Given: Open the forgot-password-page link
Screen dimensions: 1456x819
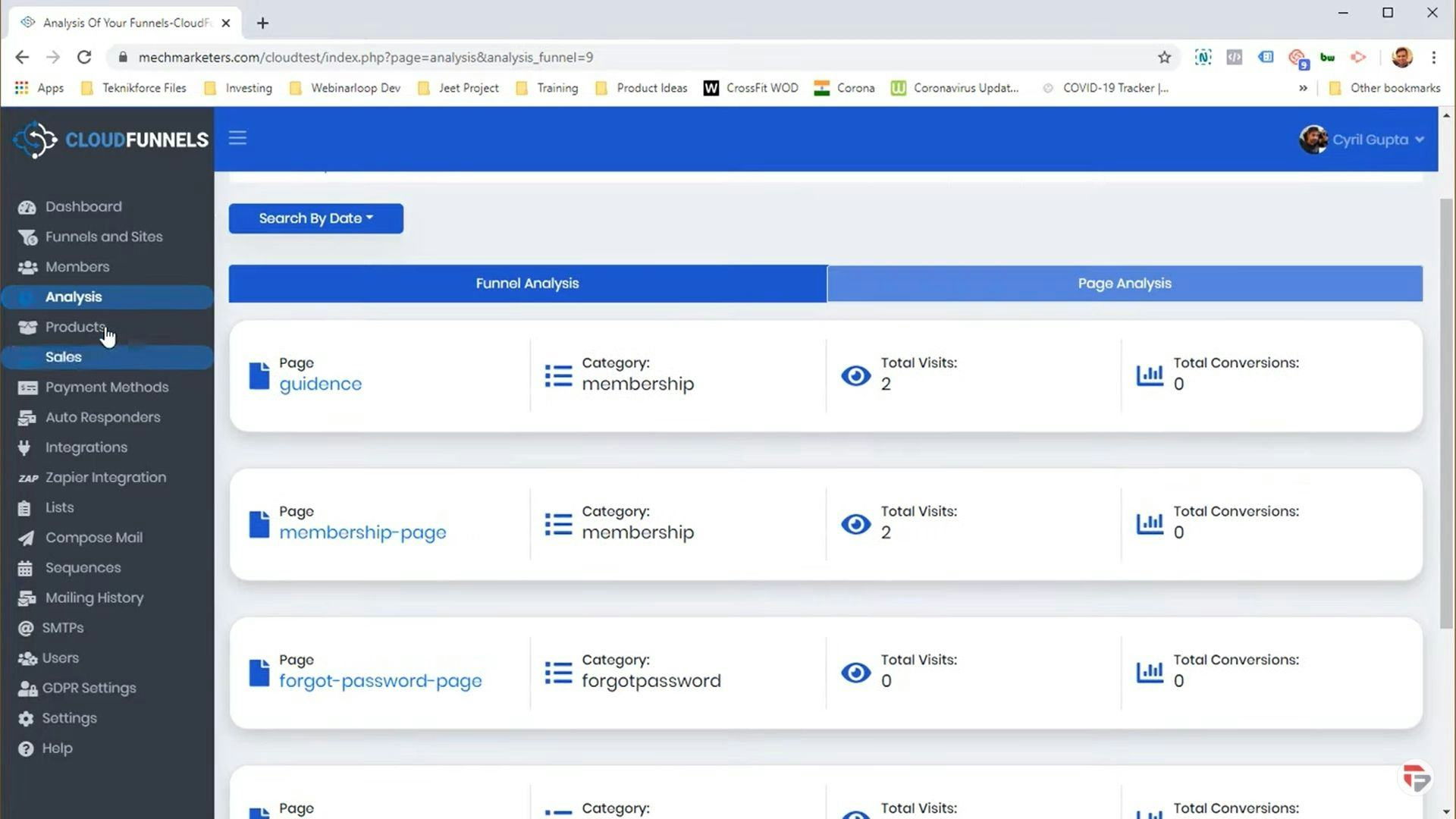Looking at the screenshot, I should 380,681.
